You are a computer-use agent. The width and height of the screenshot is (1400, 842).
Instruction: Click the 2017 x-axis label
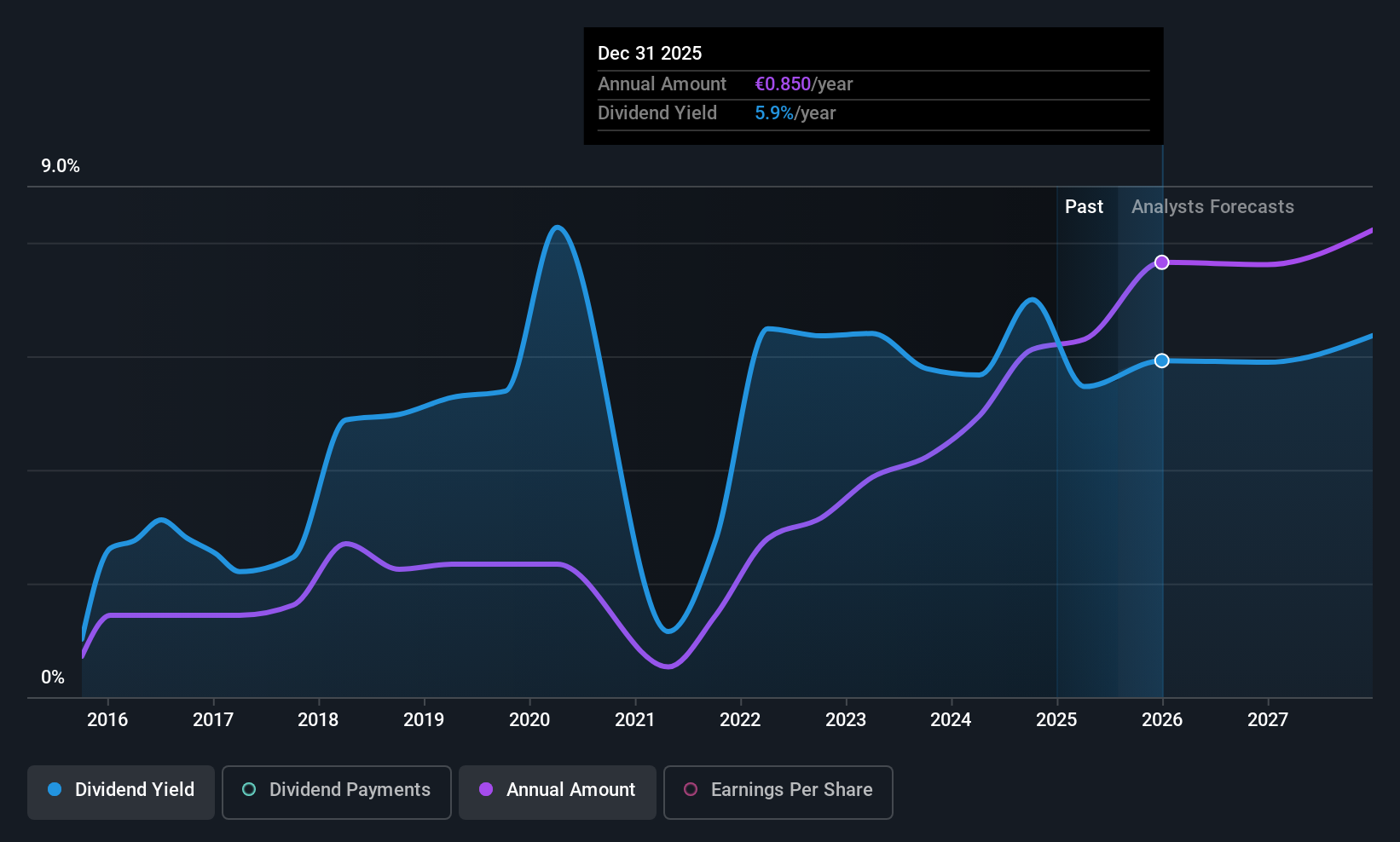[213, 720]
